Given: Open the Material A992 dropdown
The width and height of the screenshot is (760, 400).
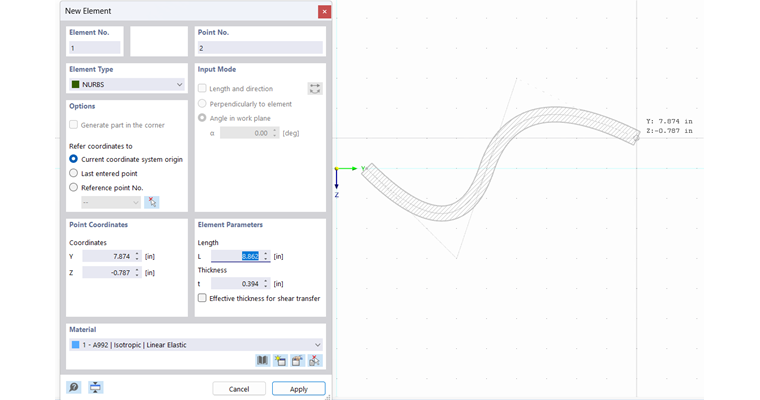Looking at the screenshot, I should 196,345.
